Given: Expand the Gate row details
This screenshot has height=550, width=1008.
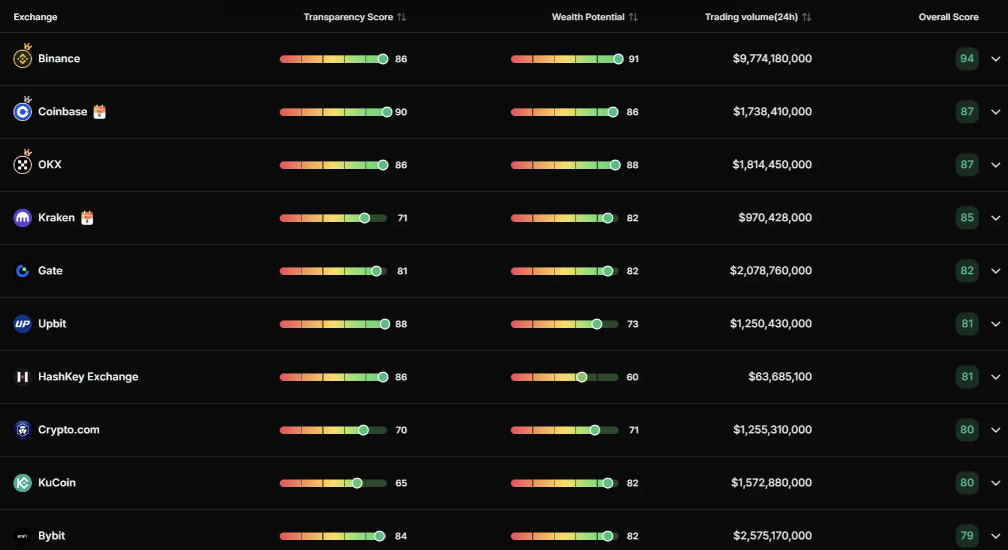Looking at the screenshot, I should tap(995, 271).
